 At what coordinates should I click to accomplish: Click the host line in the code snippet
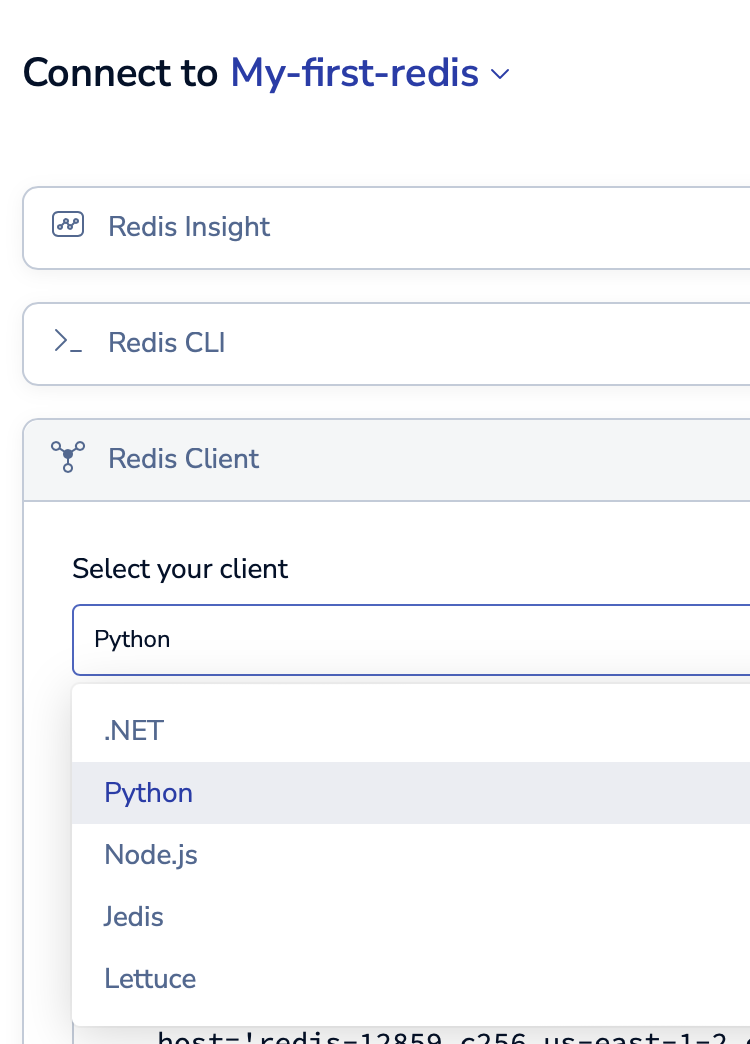[x=450, y=1036]
